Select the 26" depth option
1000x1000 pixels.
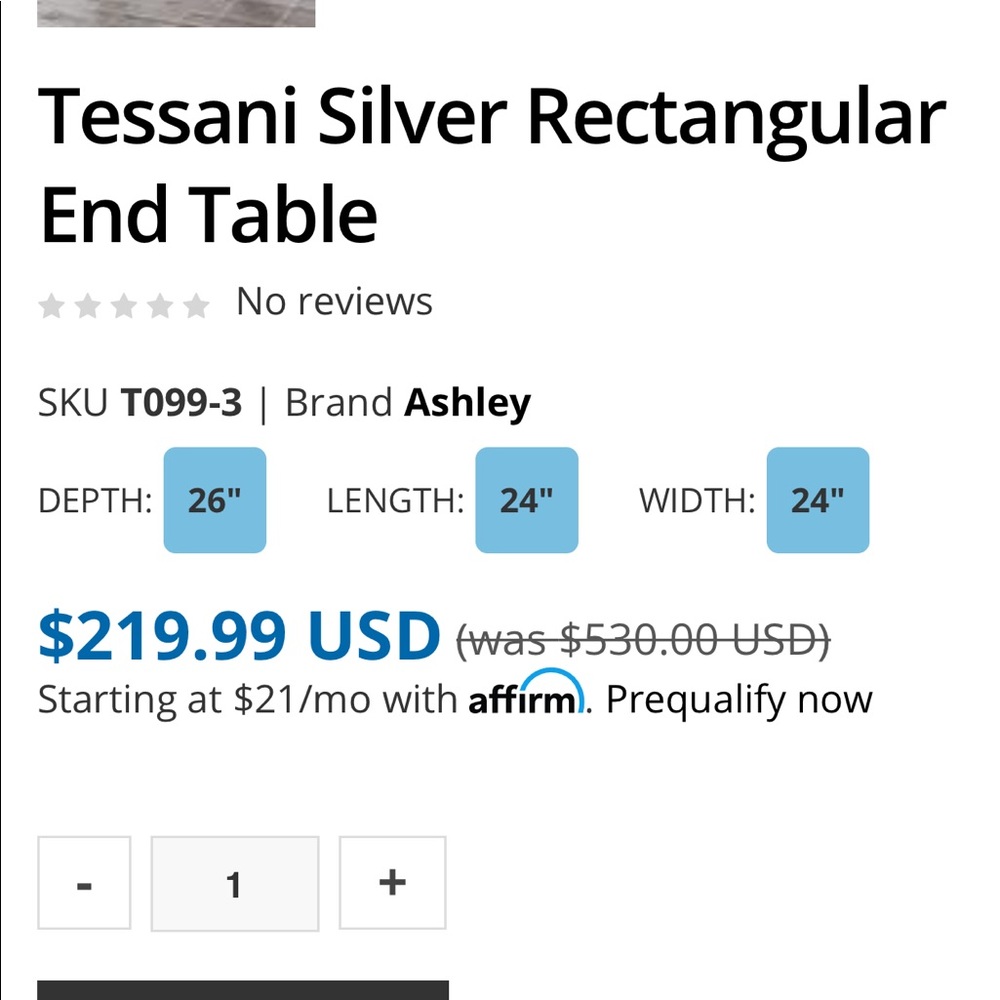(214, 500)
